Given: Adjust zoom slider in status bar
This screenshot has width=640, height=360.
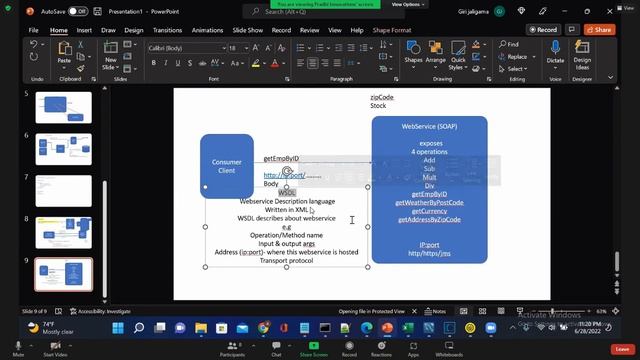Looking at the screenshot, I should [x=552, y=311].
